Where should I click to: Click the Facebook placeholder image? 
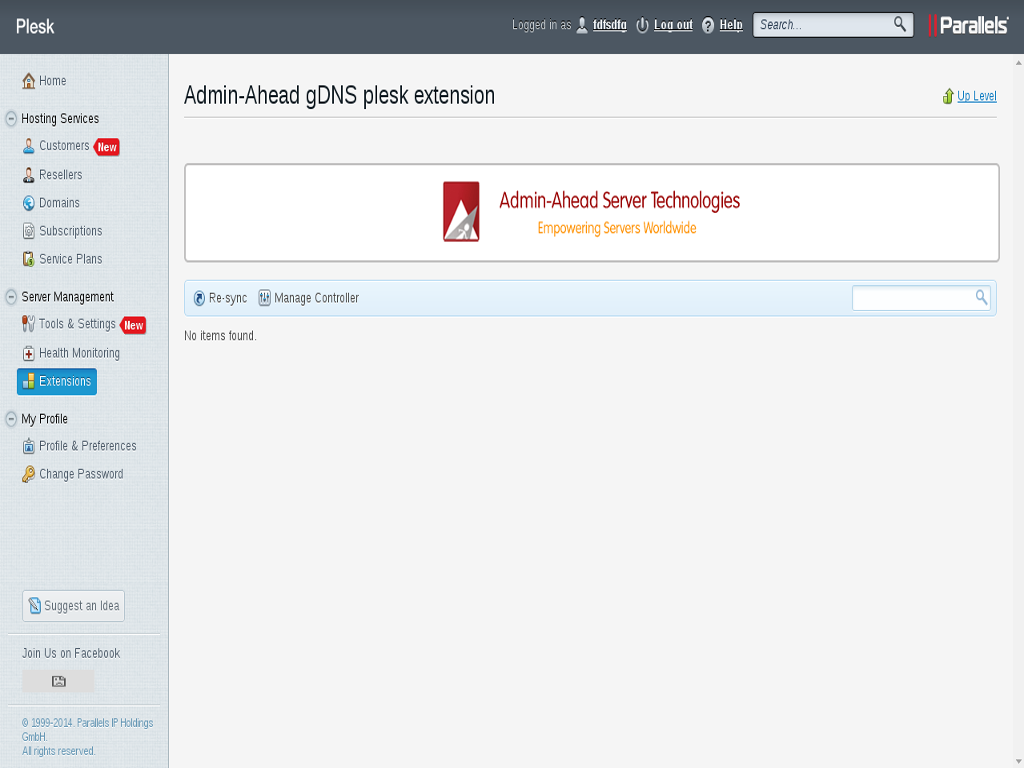[58, 681]
